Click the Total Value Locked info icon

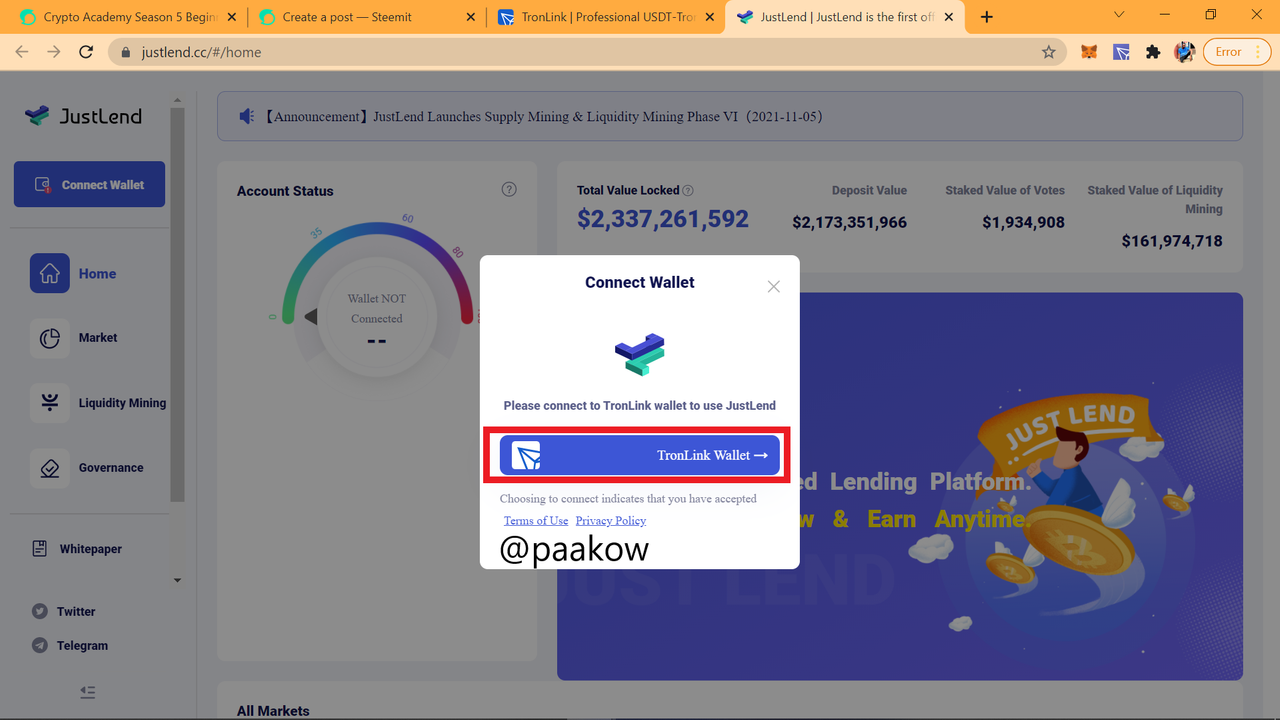pyautogui.click(x=688, y=190)
